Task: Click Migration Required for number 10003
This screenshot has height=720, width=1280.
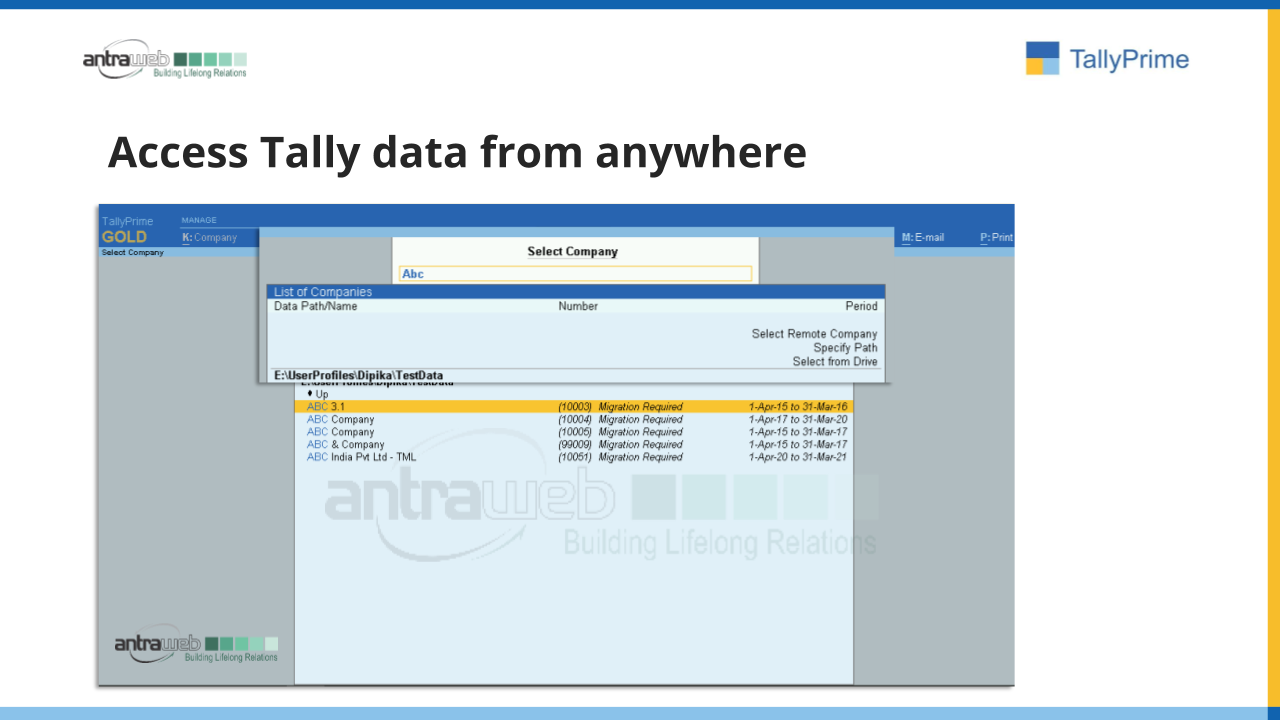Action: [x=640, y=407]
